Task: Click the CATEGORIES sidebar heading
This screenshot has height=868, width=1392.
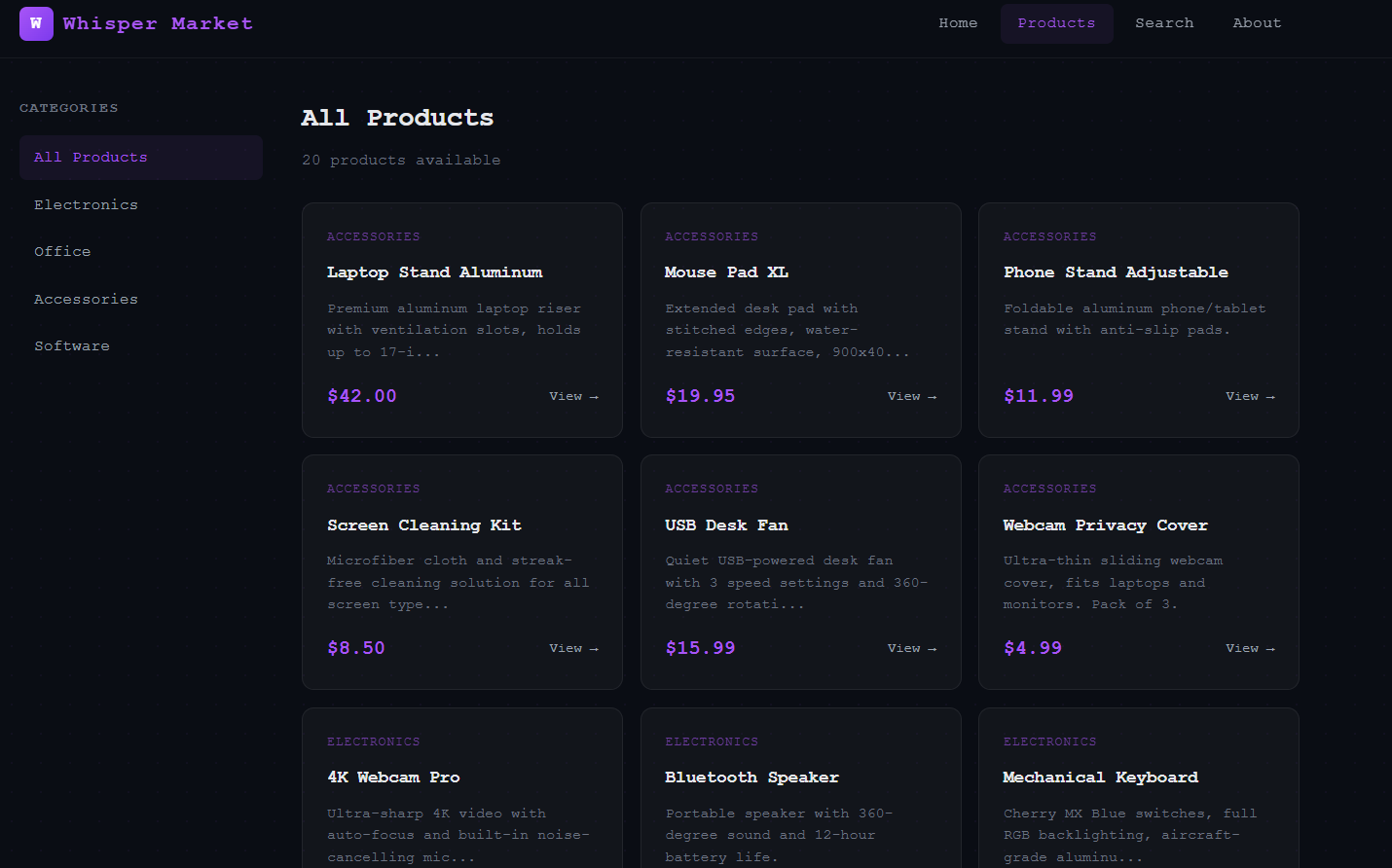Action: click(69, 108)
